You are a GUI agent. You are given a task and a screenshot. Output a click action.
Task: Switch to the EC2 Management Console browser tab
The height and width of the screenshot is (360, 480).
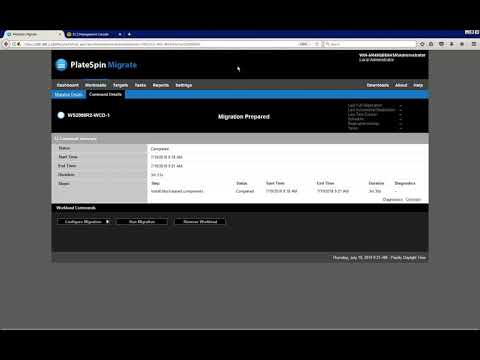pyautogui.click(x=90, y=34)
